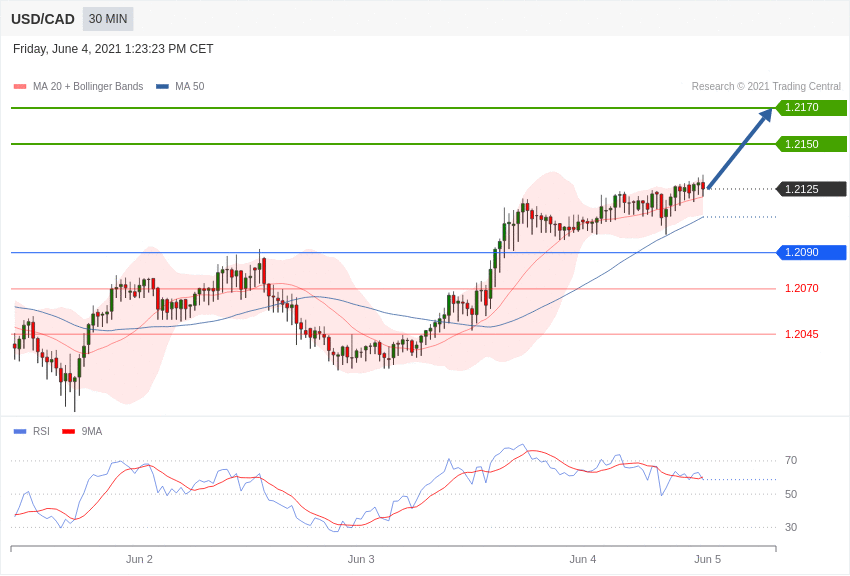Click the RSI blue legend swatch
Viewport: 850px width, 576px height.
pos(20,431)
